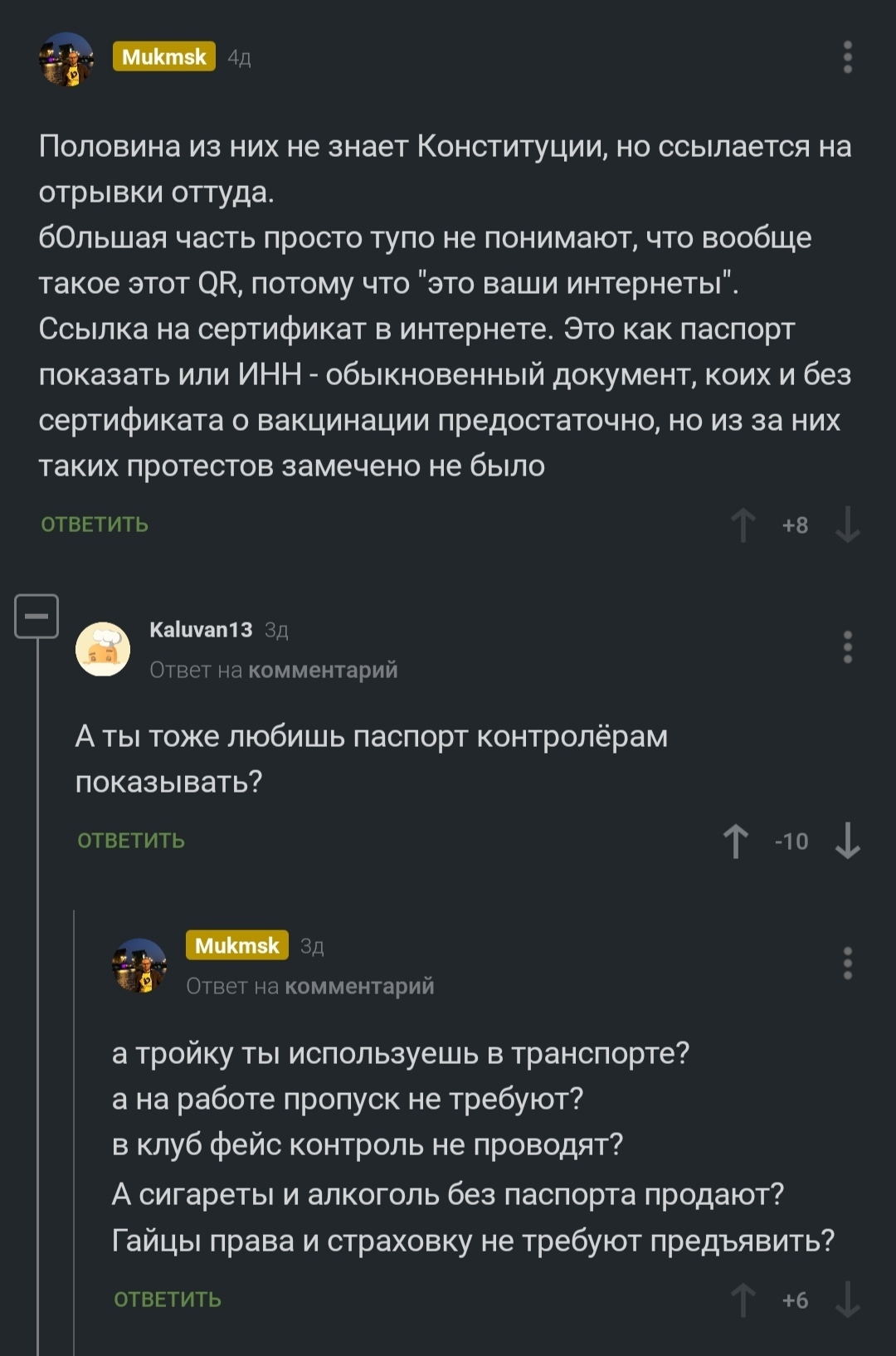Upvote the Kaluvan13 comment
This screenshot has width=896, height=1356.
pyautogui.click(x=736, y=841)
